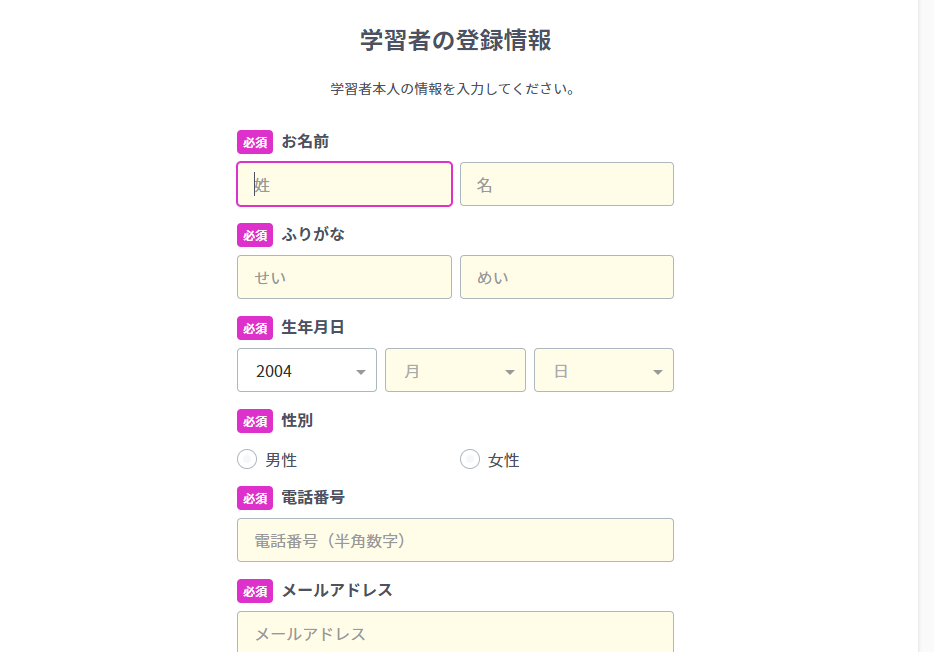Click the 必須 badge beside お名前

tap(255, 142)
